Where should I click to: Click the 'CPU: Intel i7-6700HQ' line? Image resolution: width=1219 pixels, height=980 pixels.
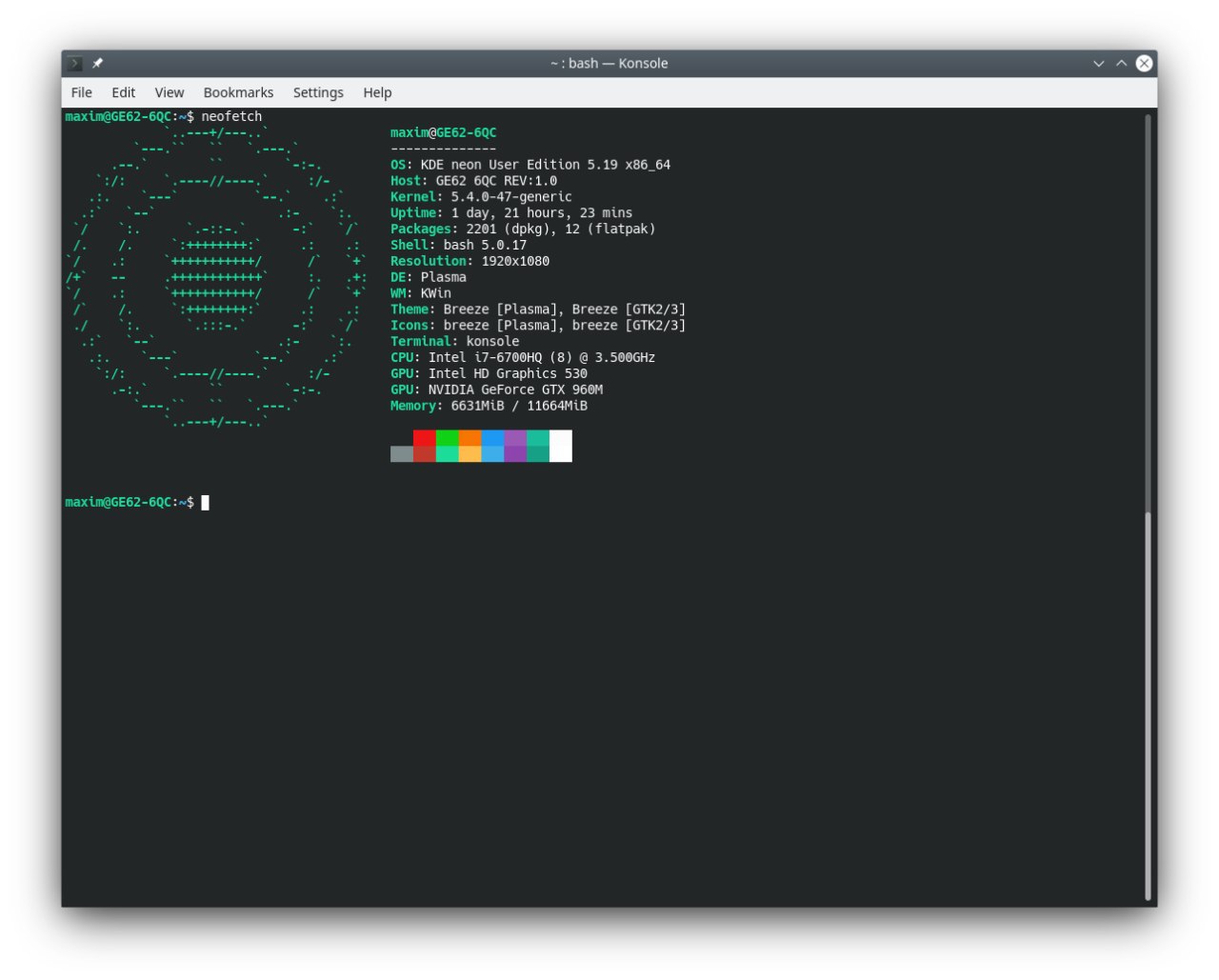coord(523,358)
